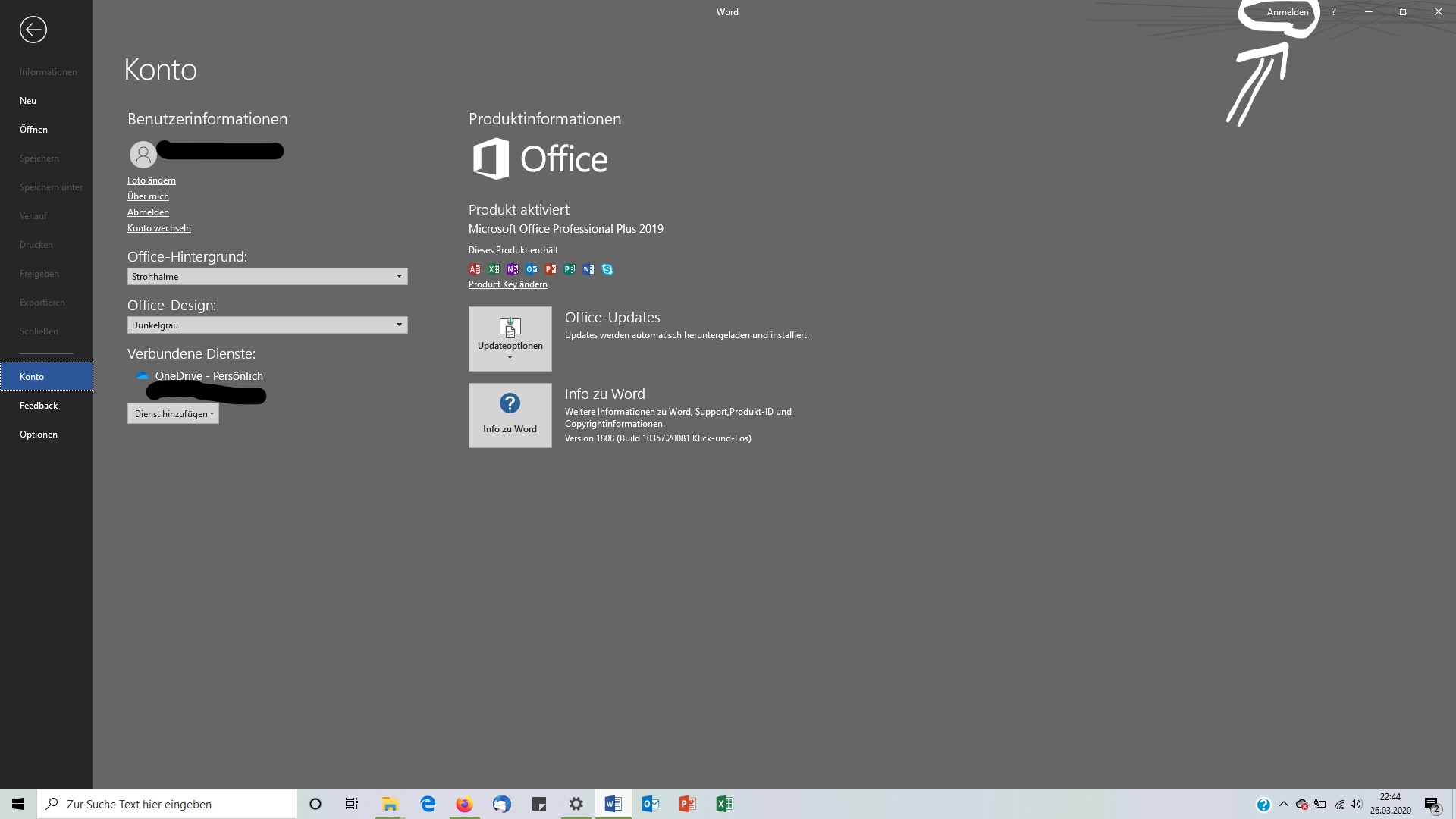Click 'Anmelden' in the title bar
The width and height of the screenshot is (1456, 819).
(x=1288, y=11)
